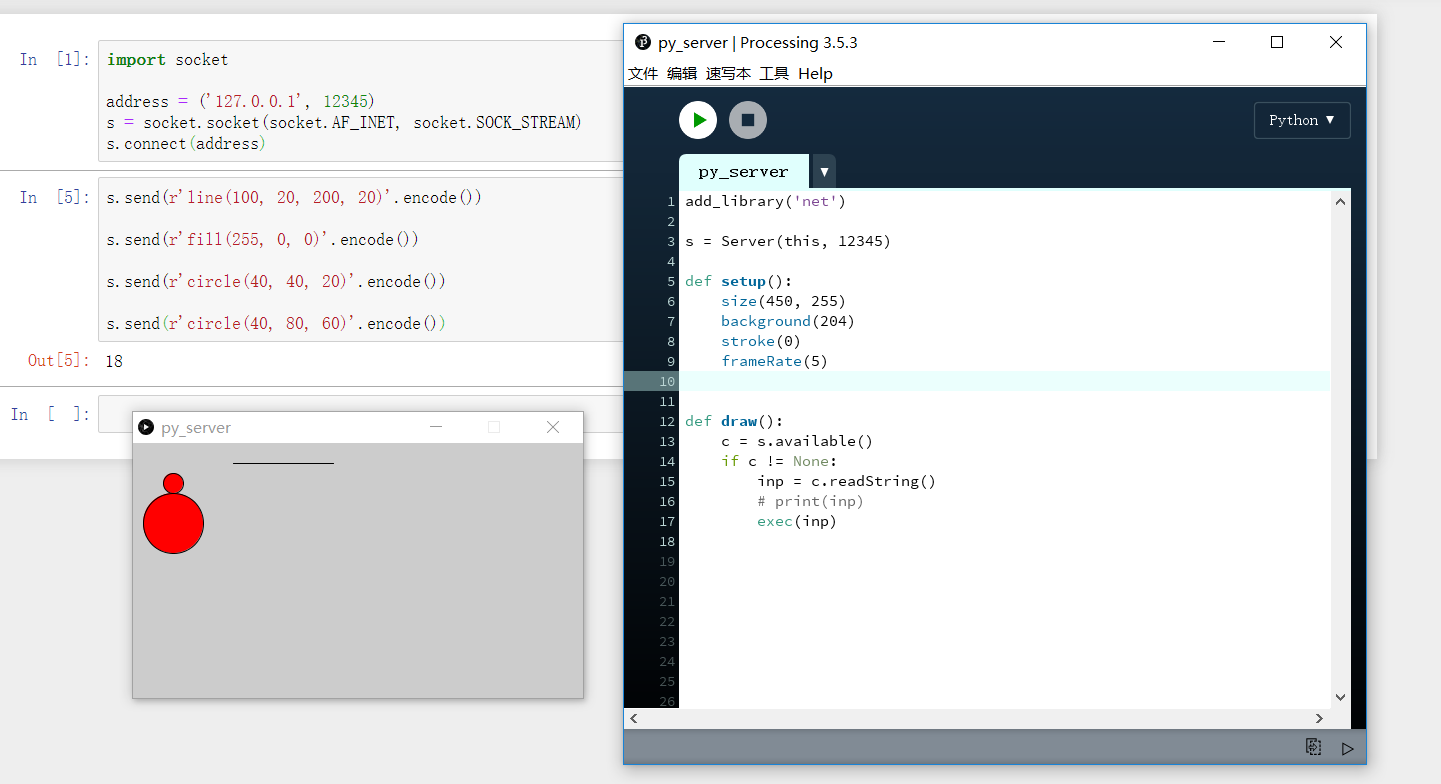Open the Python mode dropdown

(x=1301, y=120)
